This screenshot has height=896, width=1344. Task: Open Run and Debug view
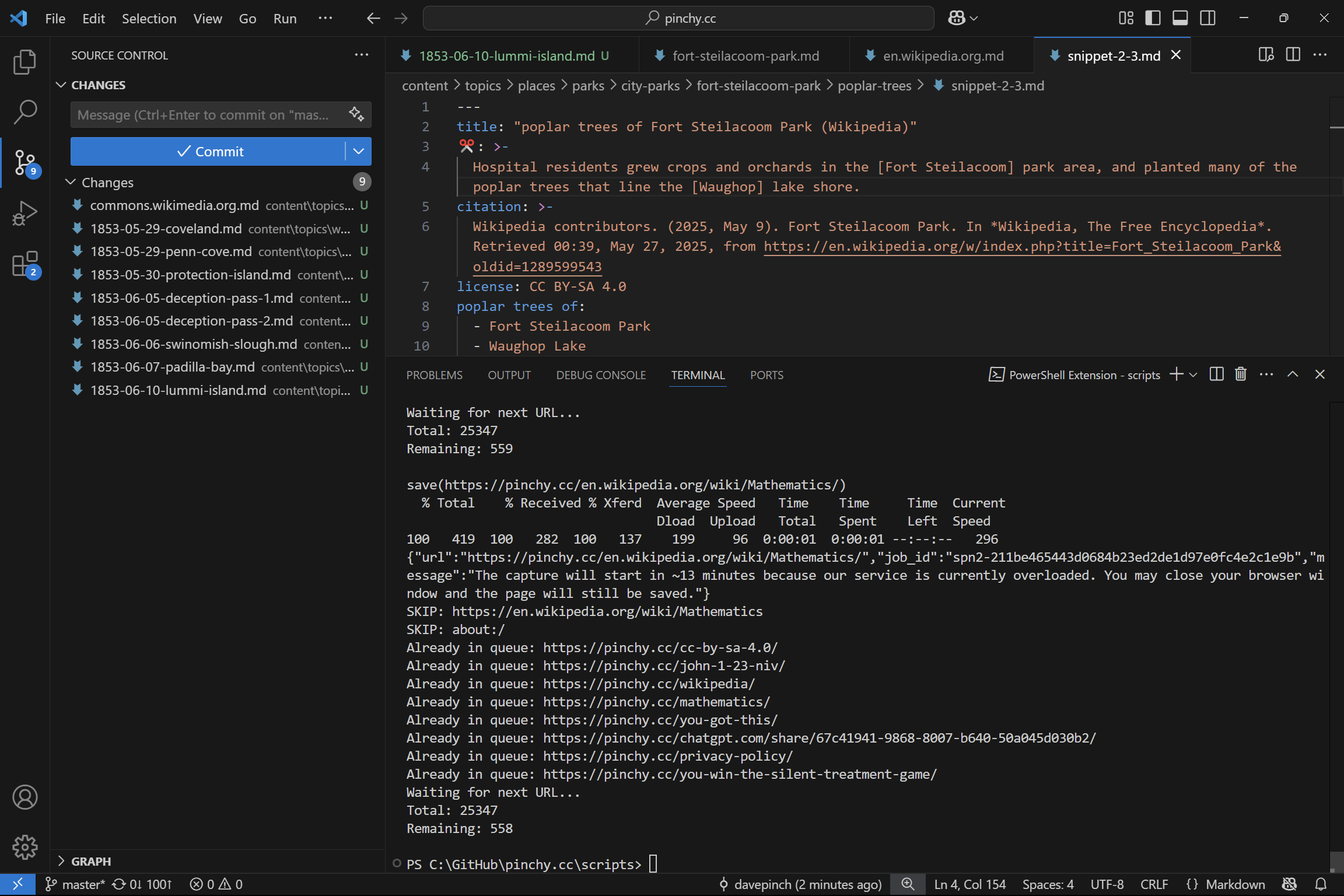24,213
